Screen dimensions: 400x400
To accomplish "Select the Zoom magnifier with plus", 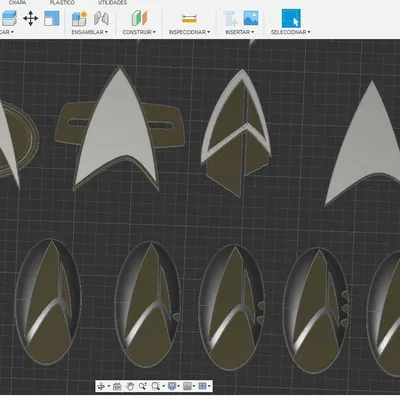I will point(143,386).
